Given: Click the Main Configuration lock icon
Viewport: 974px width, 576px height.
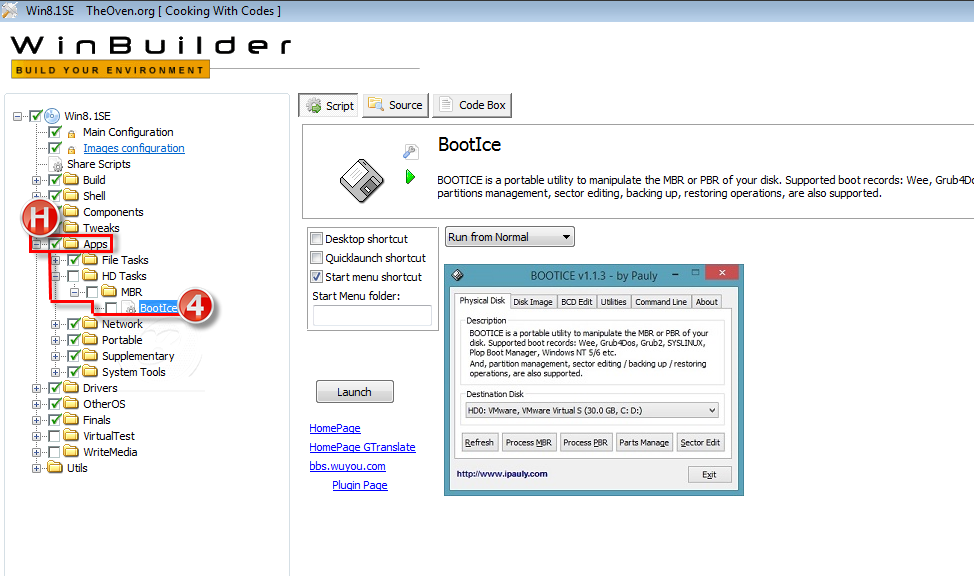Looking at the screenshot, I should click(x=71, y=133).
